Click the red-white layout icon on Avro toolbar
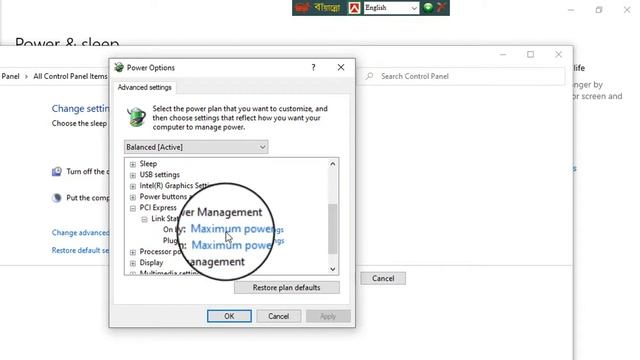The width and height of the screenshot is (640, 360). pos(354,8)
